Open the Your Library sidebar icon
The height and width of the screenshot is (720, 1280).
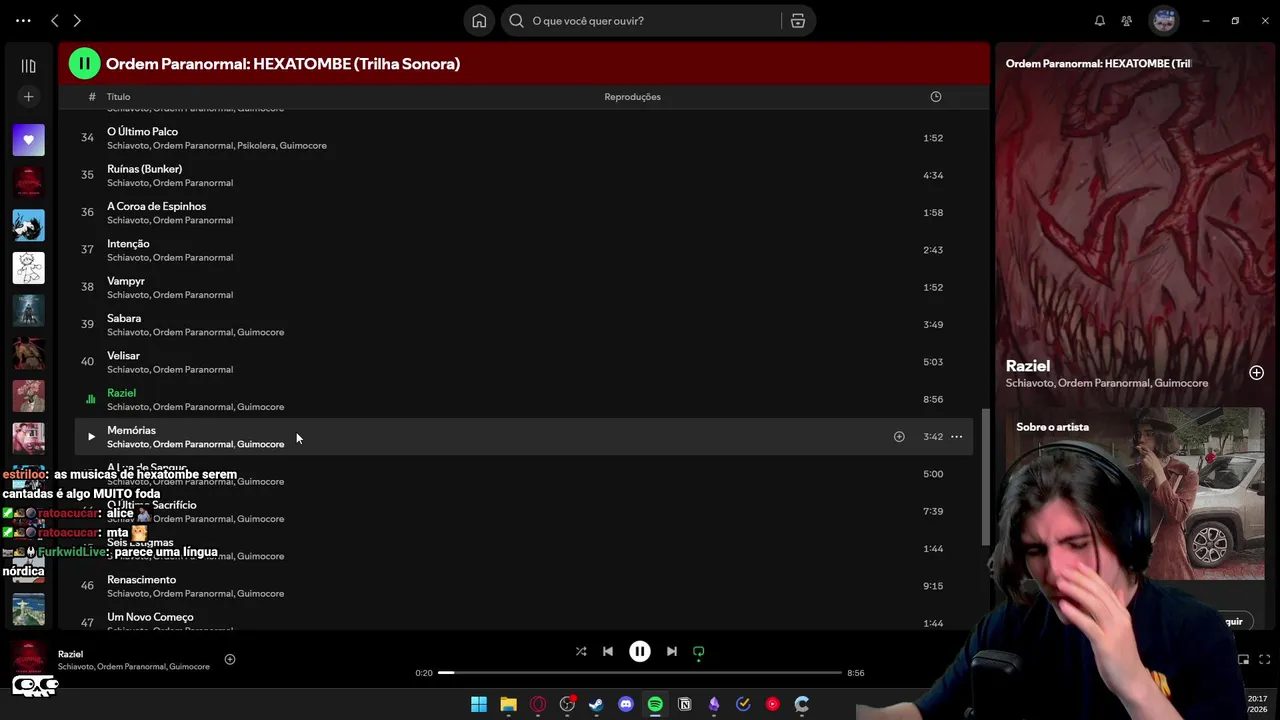28,66
